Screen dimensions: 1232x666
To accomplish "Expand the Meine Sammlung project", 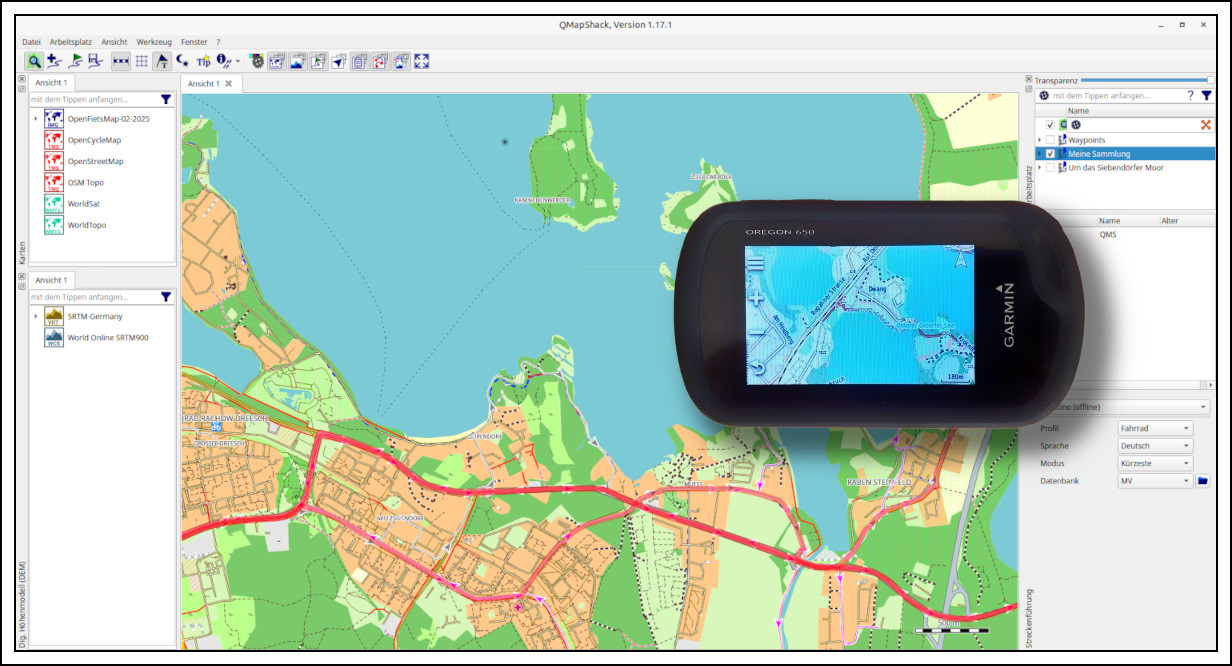I will point(1040,154).
